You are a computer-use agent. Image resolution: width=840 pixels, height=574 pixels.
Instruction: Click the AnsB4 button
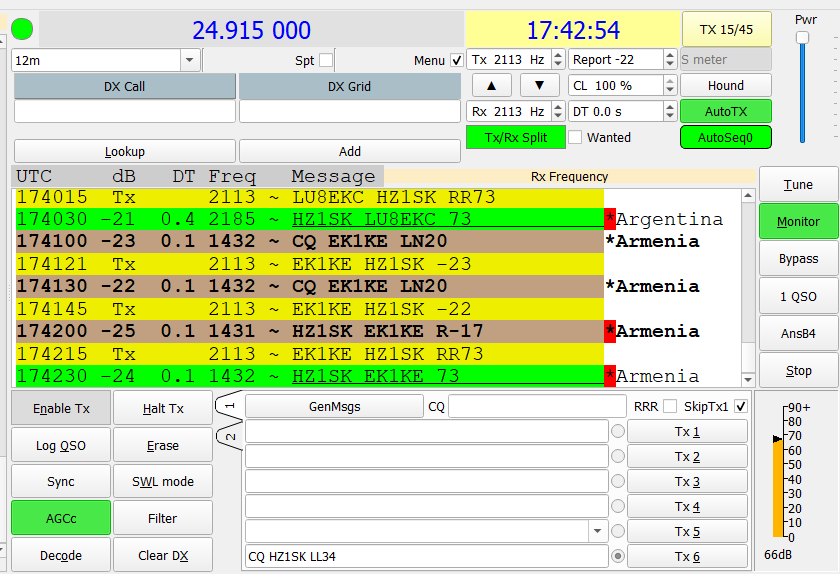coord(798,333)
